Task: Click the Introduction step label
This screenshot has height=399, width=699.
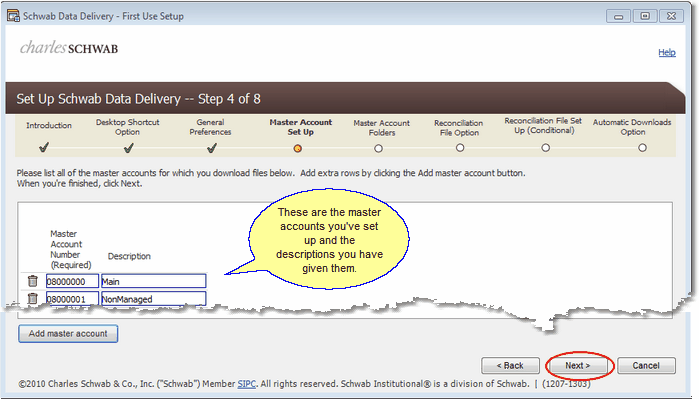Action: coord(49,126)
